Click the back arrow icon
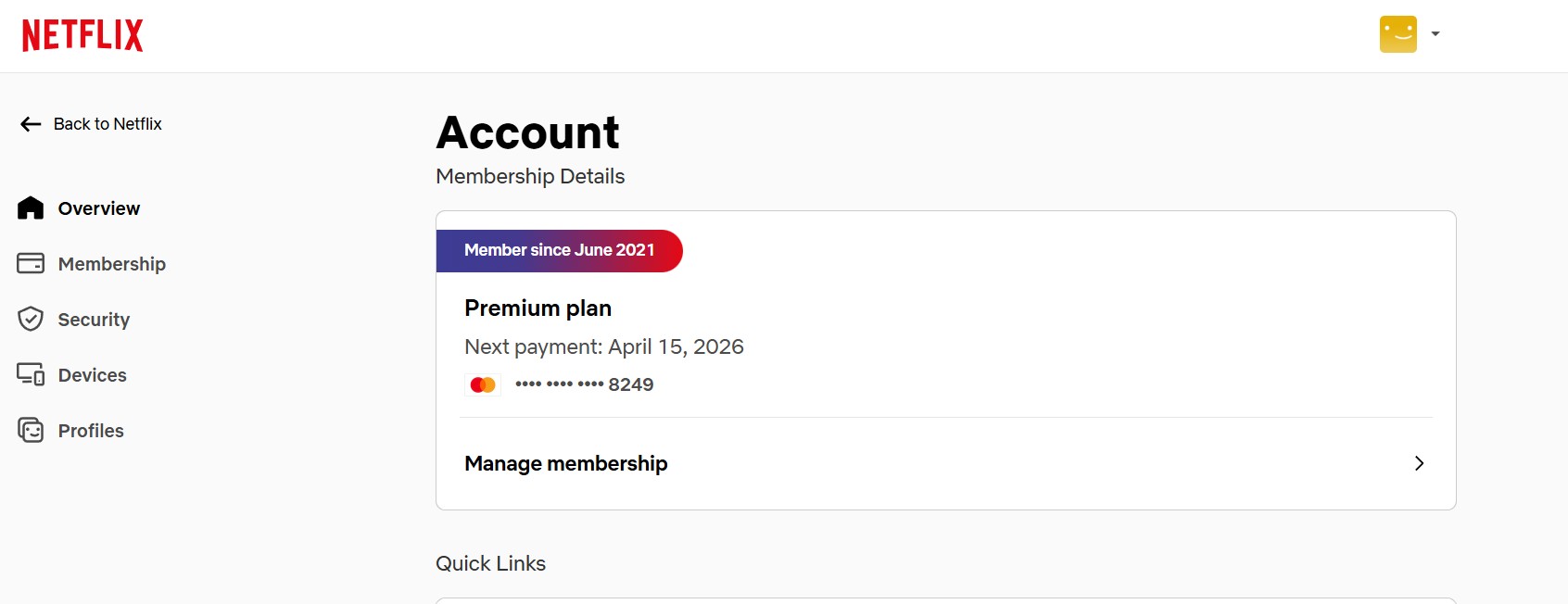 pyautogui.click(x=31, y=124)
